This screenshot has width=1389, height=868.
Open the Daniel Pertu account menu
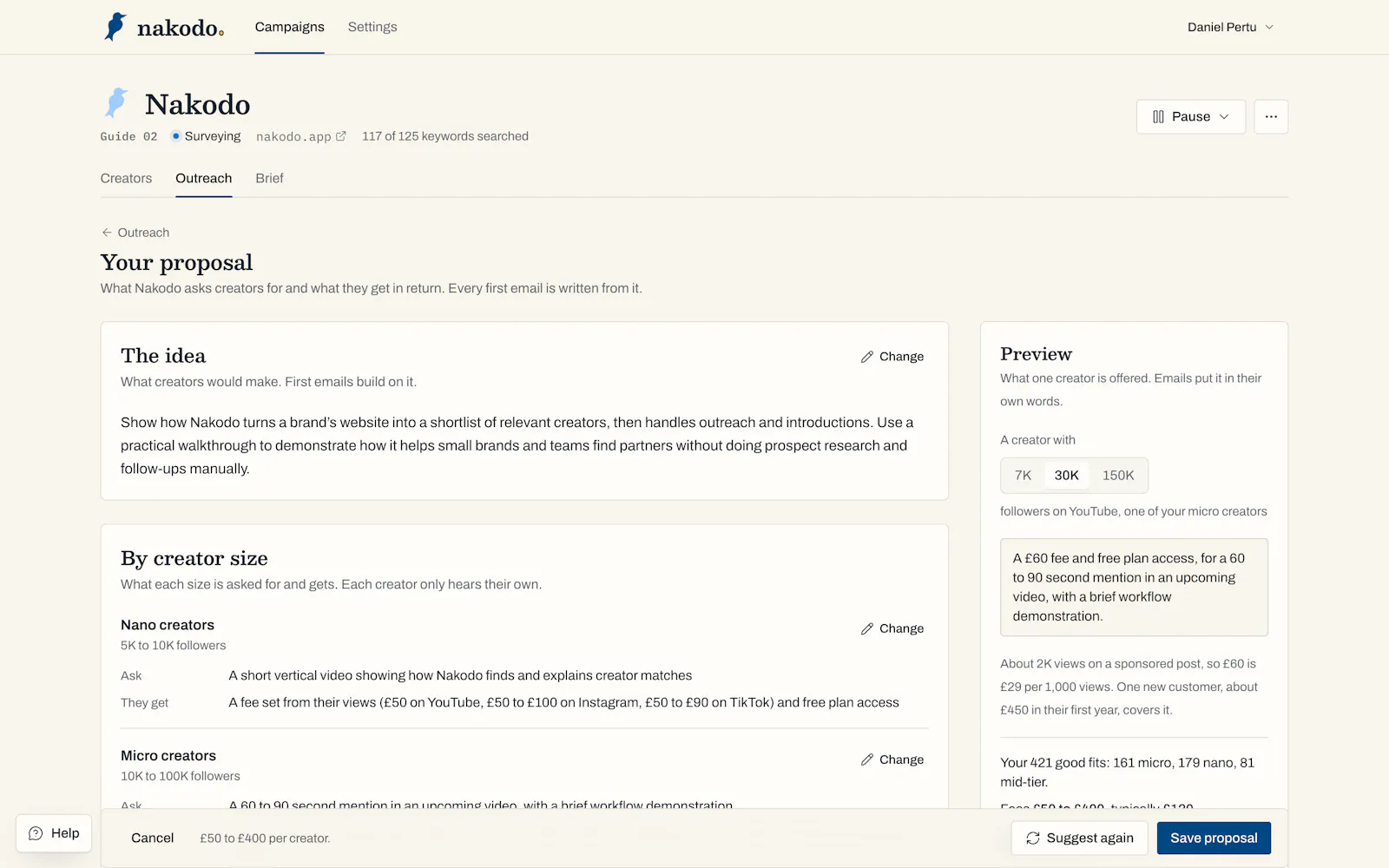[1230, 27]
